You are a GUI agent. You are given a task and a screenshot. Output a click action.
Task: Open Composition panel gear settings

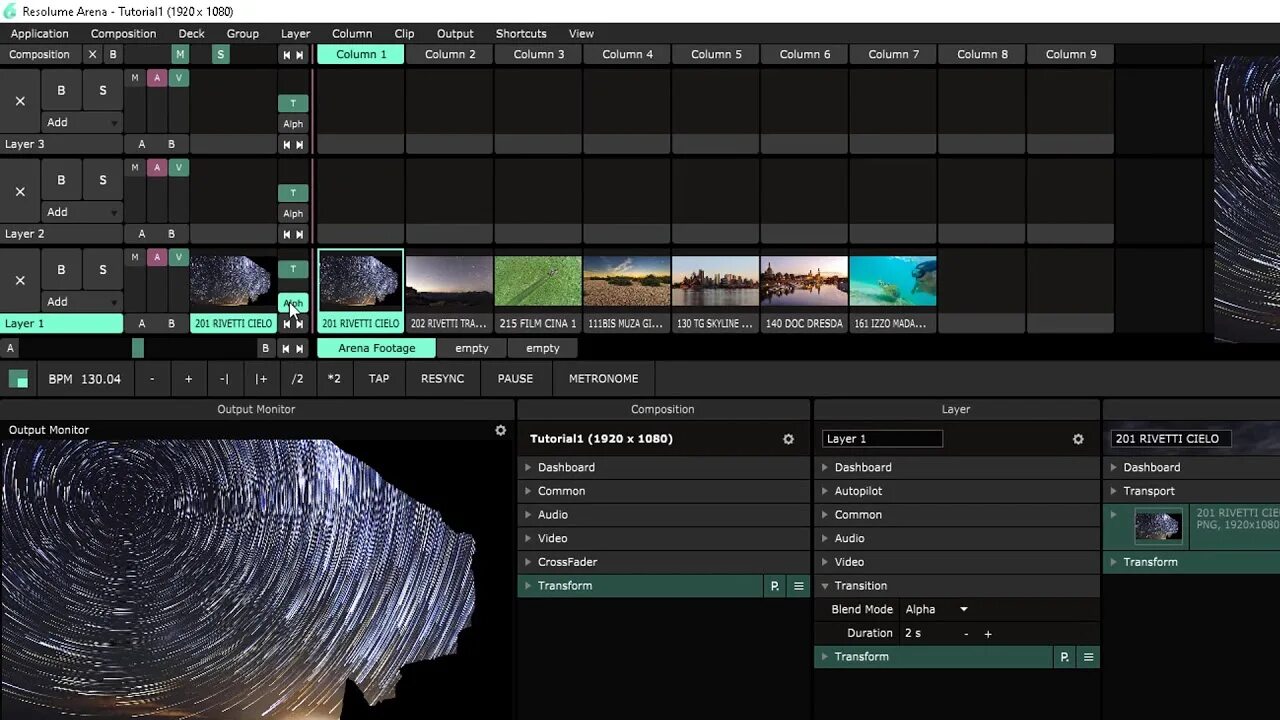[788, 439]
